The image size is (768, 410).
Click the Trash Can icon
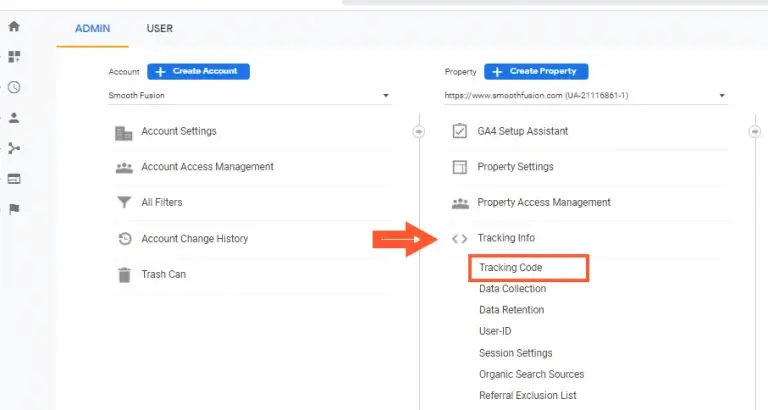pyautogui.click(x=124, y=274)
